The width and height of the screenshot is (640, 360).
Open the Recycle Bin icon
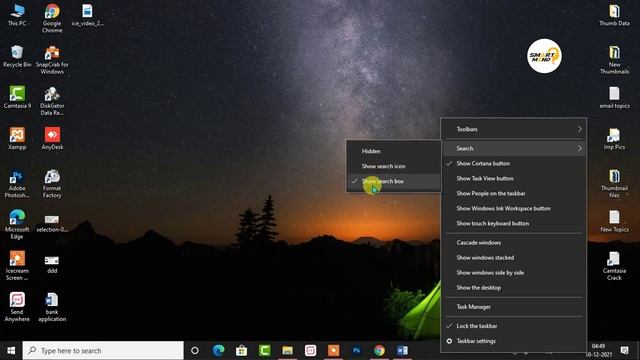(x=17, y=57)
